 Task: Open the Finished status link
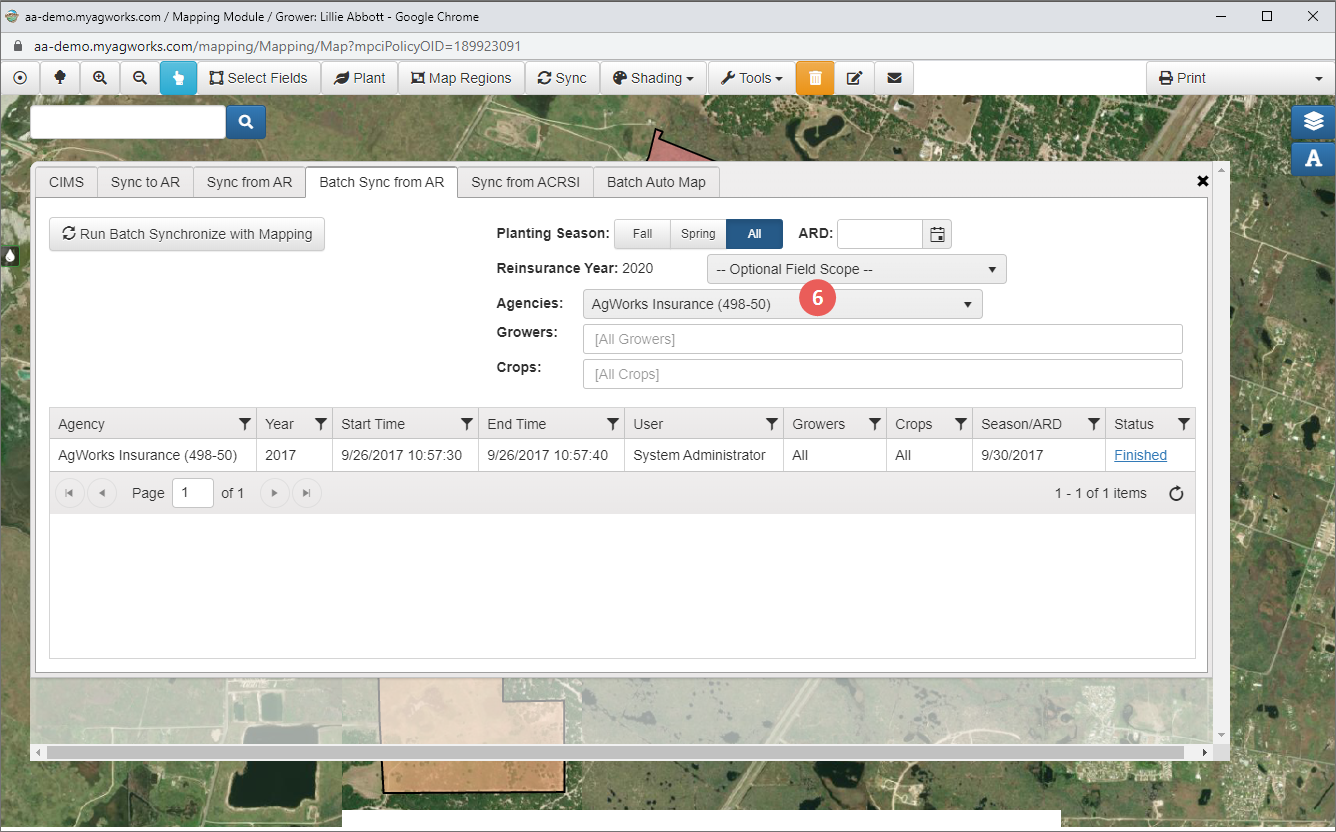point(1140,455)
